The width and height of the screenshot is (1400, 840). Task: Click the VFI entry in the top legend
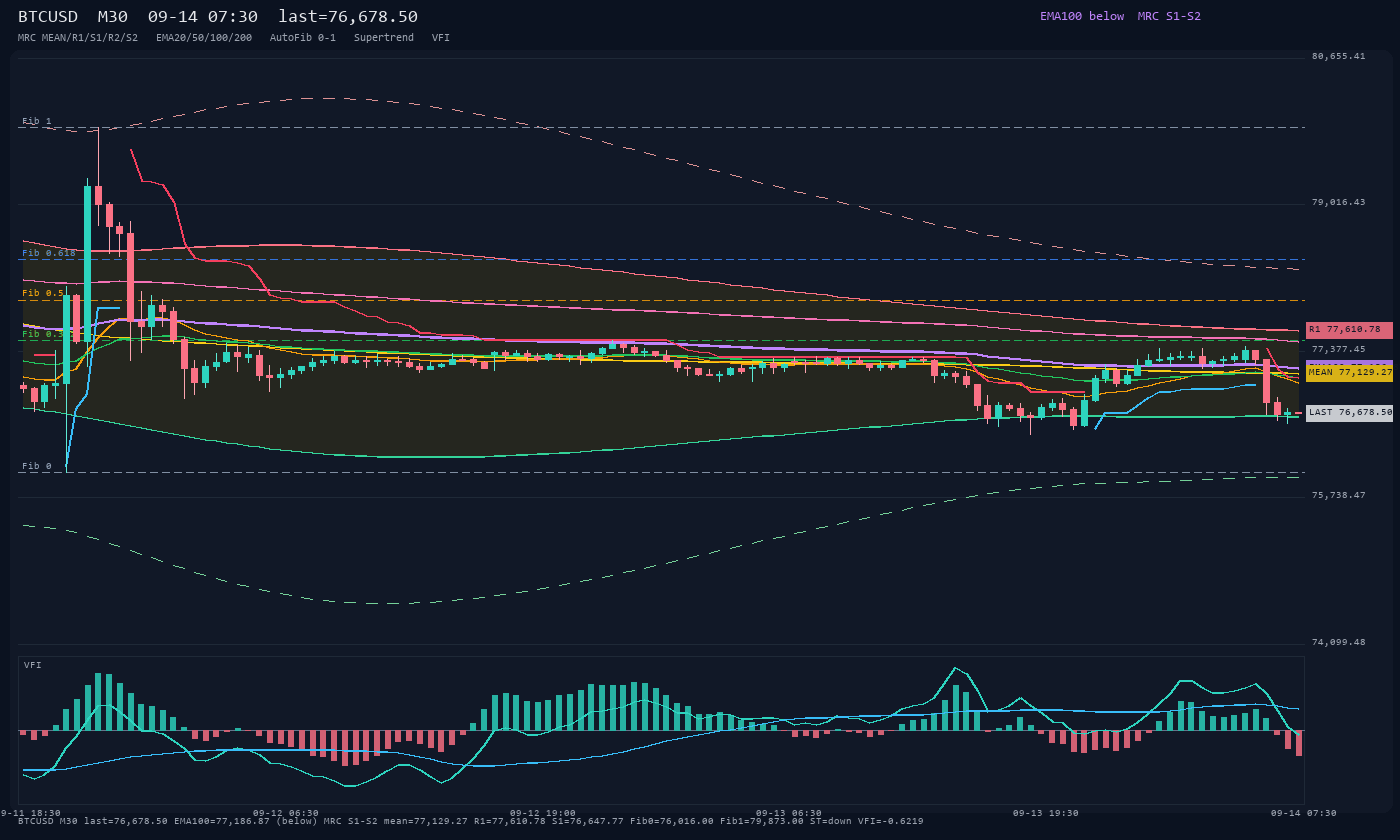coord(441,37)
